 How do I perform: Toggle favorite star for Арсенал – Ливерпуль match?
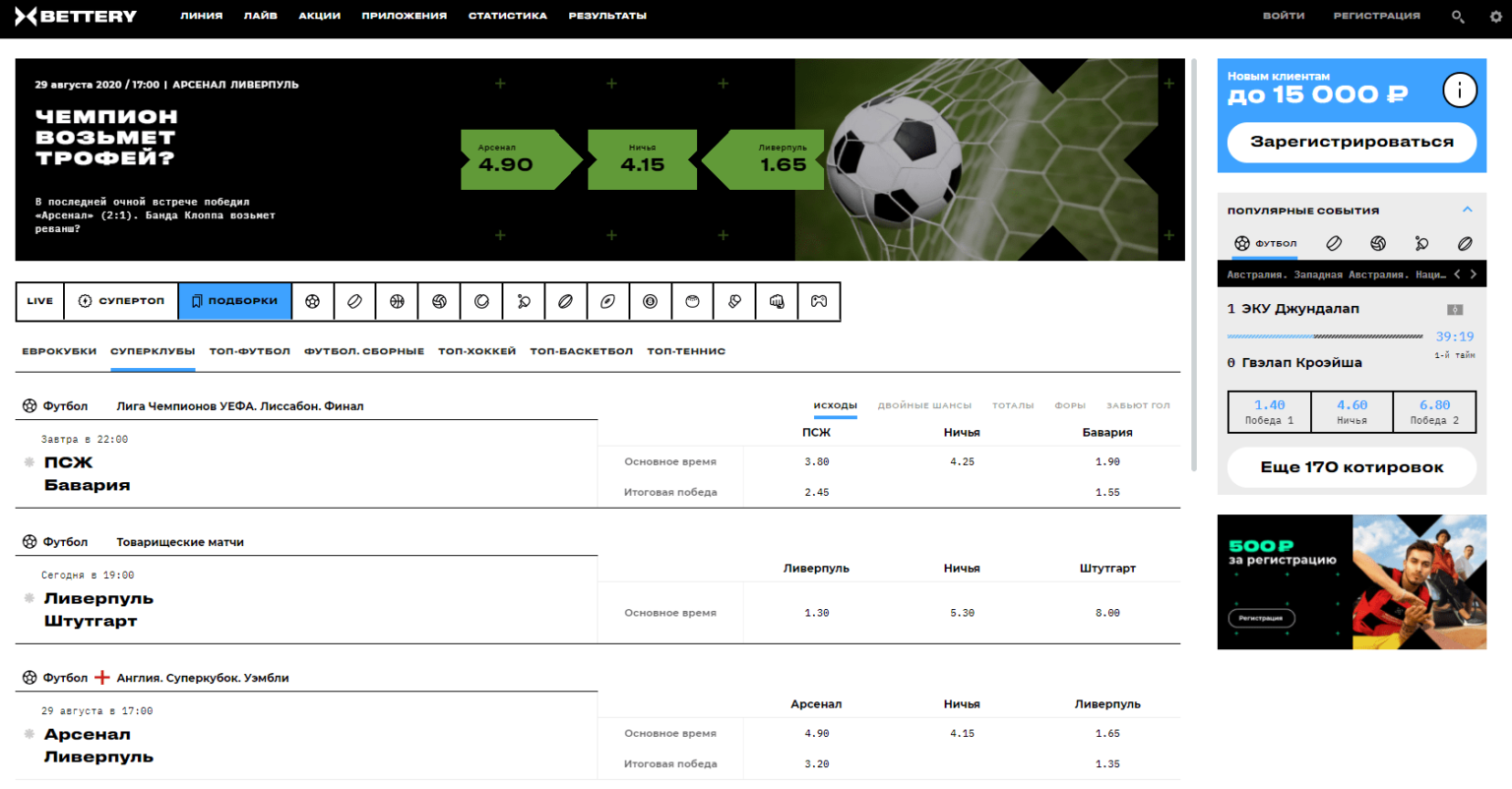click(29, 733)
